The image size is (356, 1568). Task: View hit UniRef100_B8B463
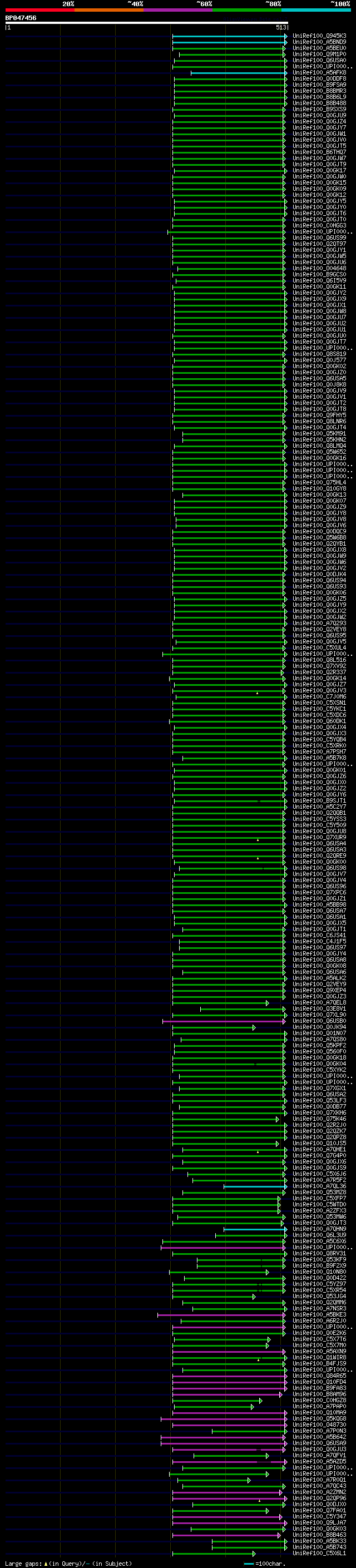pyautogui.click(x=319, y=1535)
